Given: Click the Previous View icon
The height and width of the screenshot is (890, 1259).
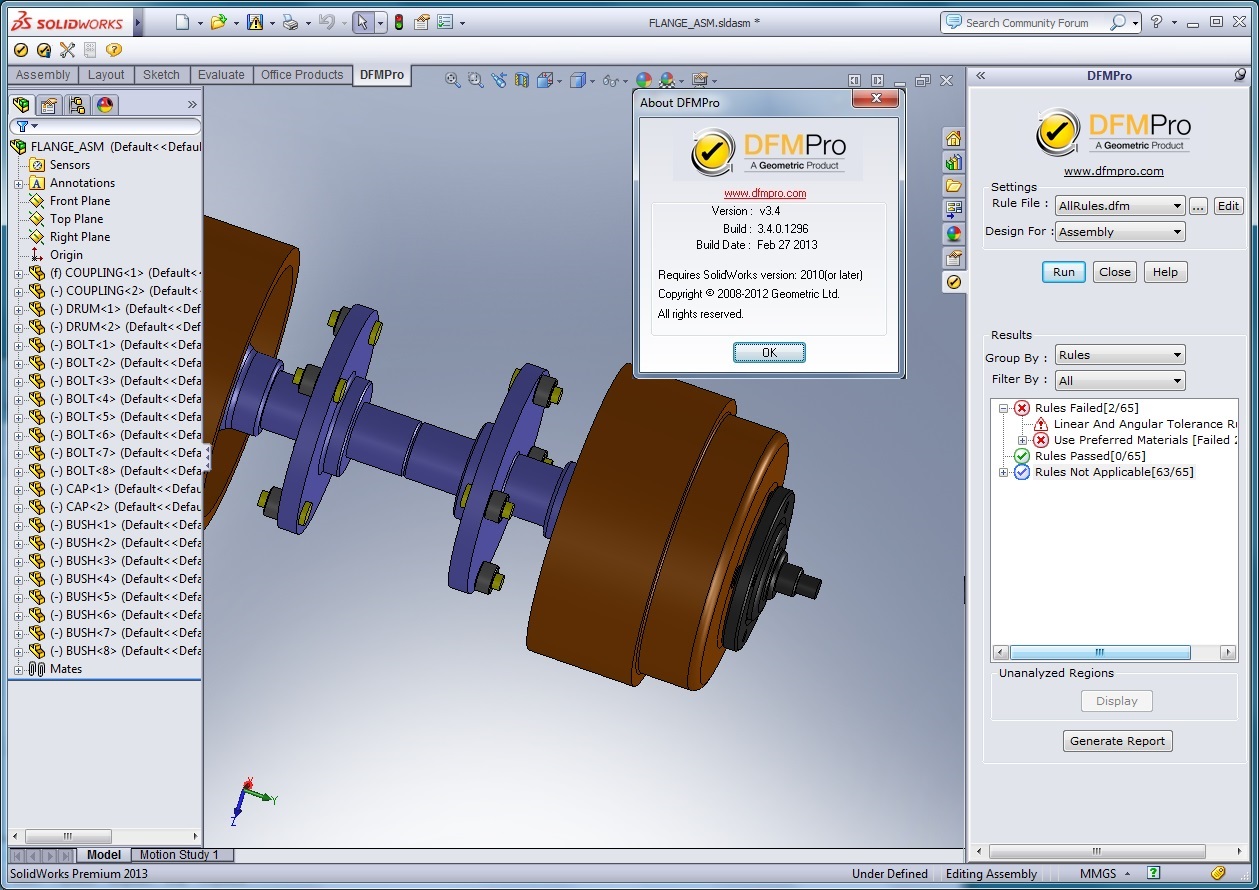Looking at the screenshot, I should click(499, 80).
